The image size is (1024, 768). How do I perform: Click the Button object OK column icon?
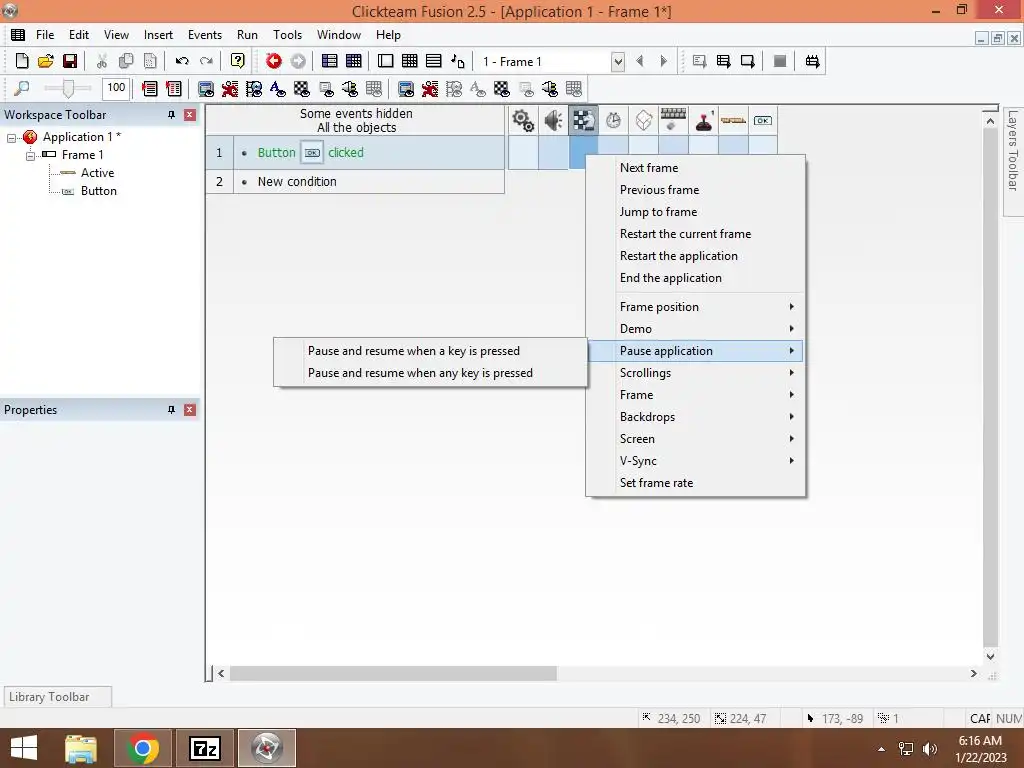[x=763, y=121]
